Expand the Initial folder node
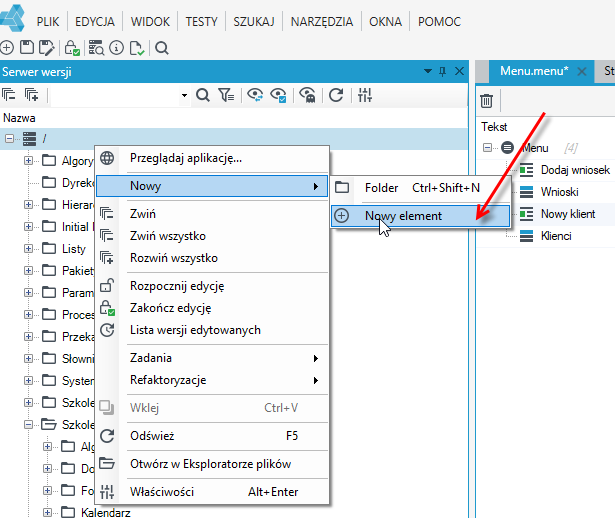 tap(28, 226)
